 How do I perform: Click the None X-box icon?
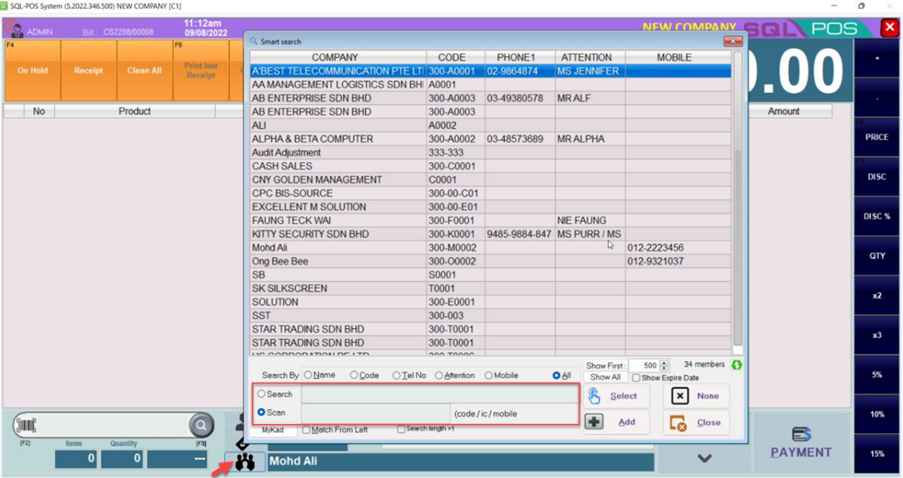pyautogui.click(x=680, y=396)
